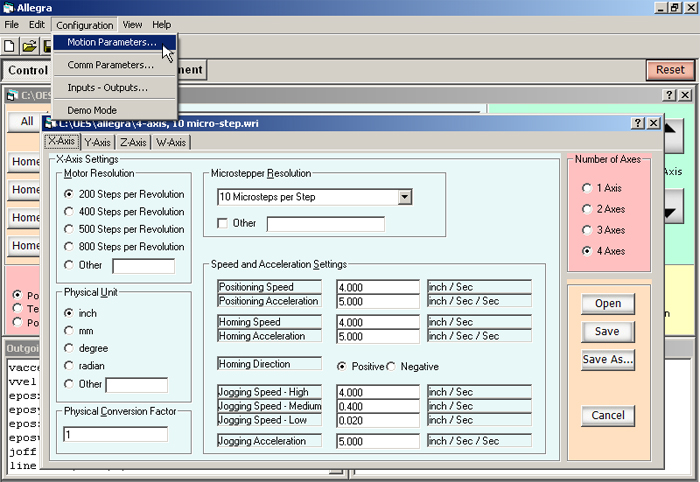Switch to W-Axis tab
The image size is (700, 482).
pos(171,142)
